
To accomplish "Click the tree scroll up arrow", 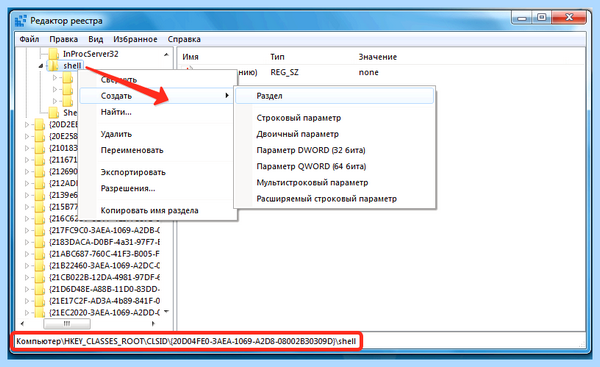I will pyautogui.click(x=166, y=54).
